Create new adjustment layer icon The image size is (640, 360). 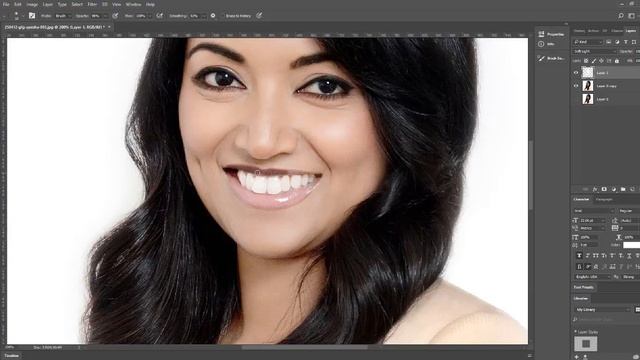[x=613, y=189]
